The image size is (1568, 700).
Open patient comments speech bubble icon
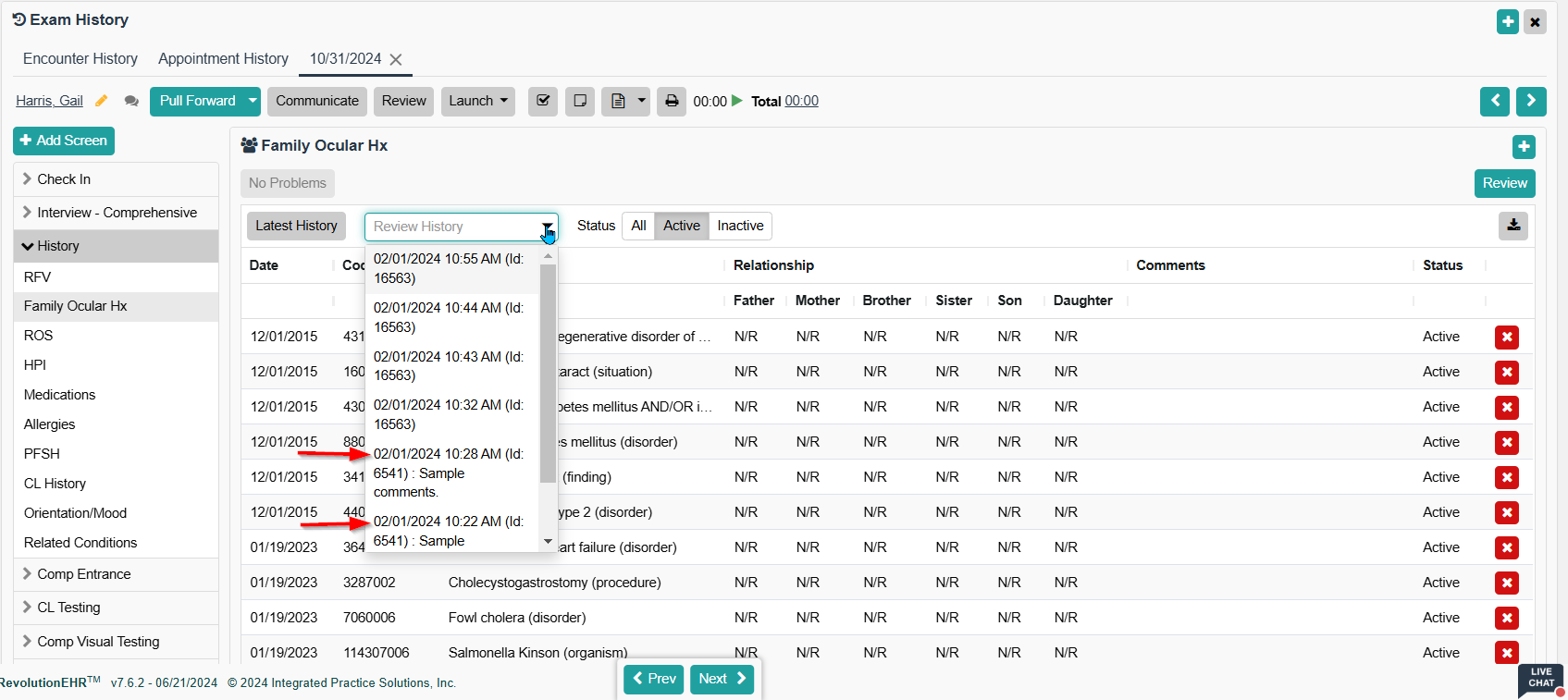click(131, 101)
